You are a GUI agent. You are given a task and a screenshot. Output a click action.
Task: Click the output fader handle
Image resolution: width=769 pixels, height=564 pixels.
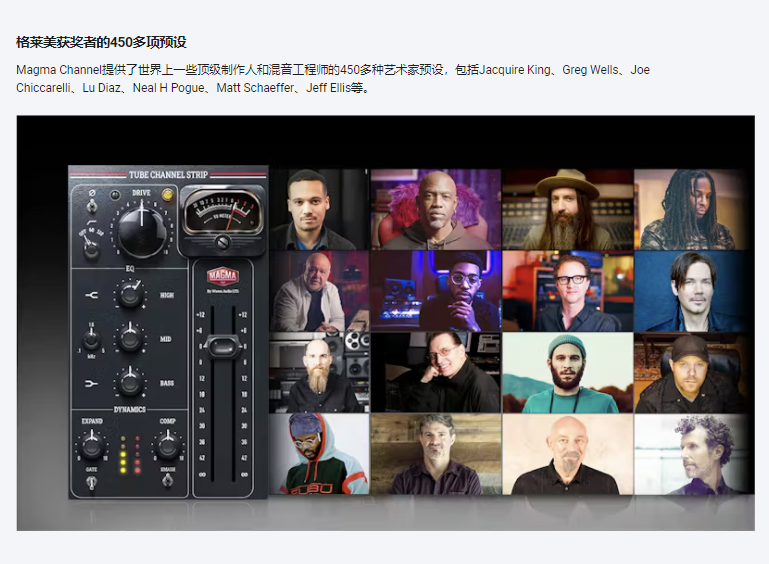tap(222, 347)
